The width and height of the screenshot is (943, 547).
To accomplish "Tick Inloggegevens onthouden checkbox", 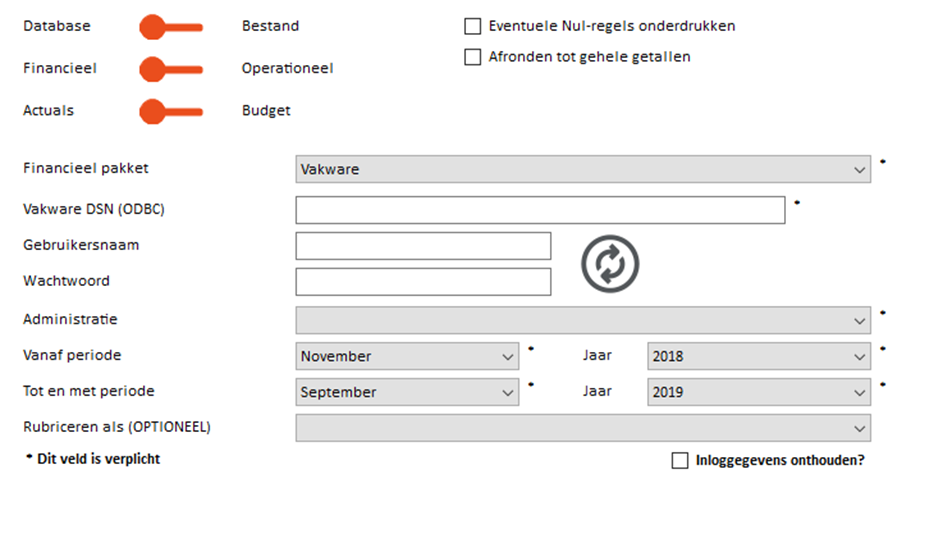I will coord(680,460).
